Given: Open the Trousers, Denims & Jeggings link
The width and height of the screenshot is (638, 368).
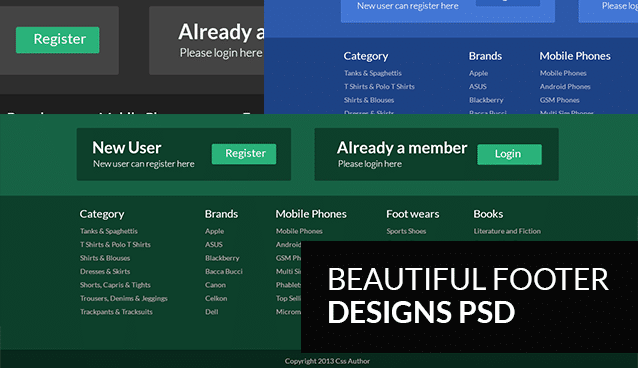Looking at the screenshot, I should click(124, 298).
